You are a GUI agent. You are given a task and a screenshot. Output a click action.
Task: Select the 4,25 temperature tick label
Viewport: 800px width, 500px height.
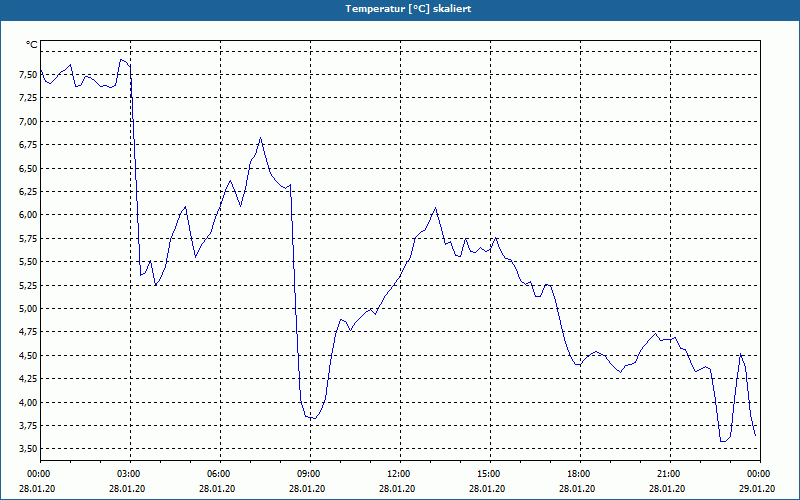(x=28, y=379)
